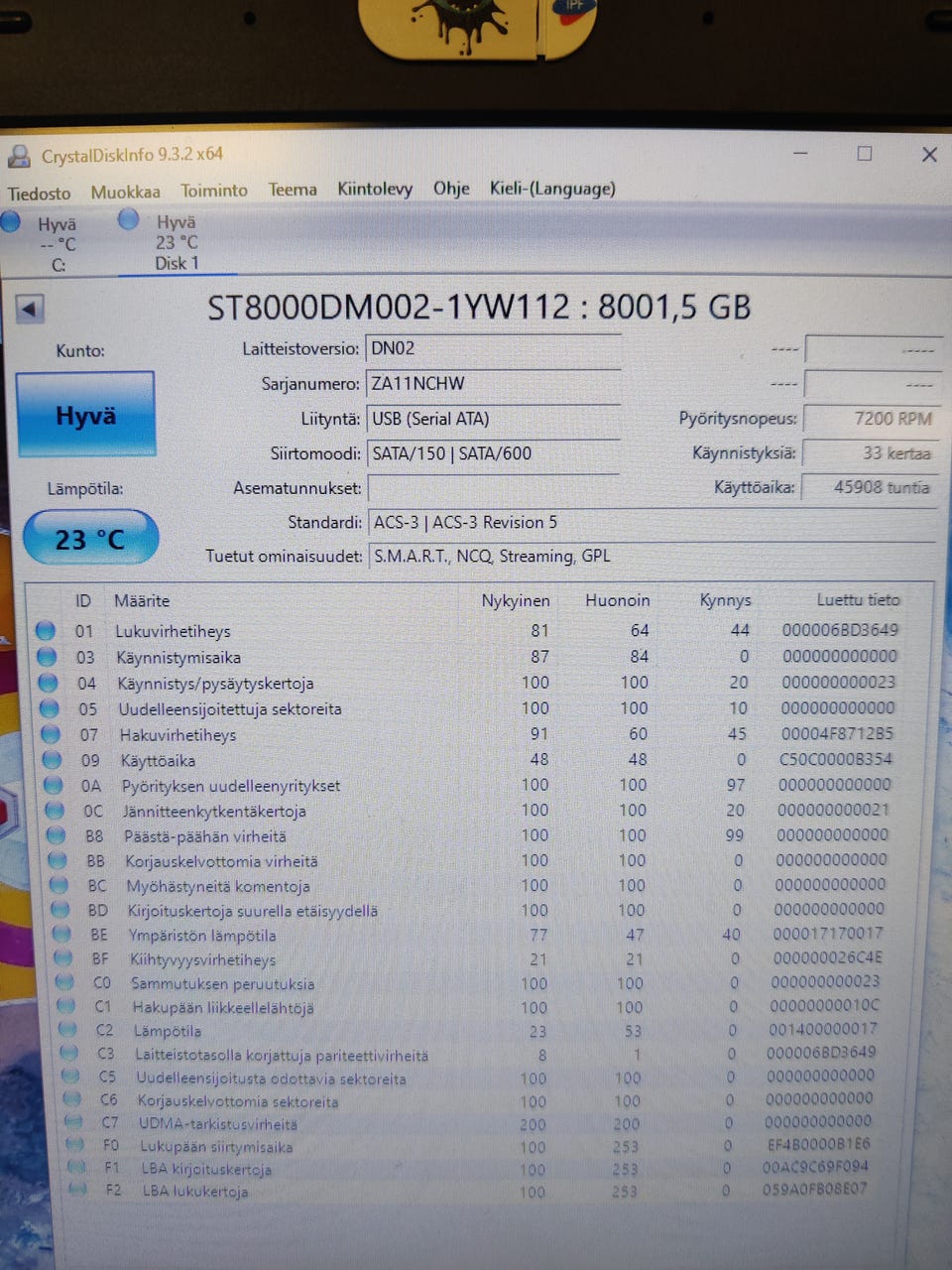
Task: Click the status icon for Uudelleensijoitusta odottavia sektoreita
Action: 71,1077
